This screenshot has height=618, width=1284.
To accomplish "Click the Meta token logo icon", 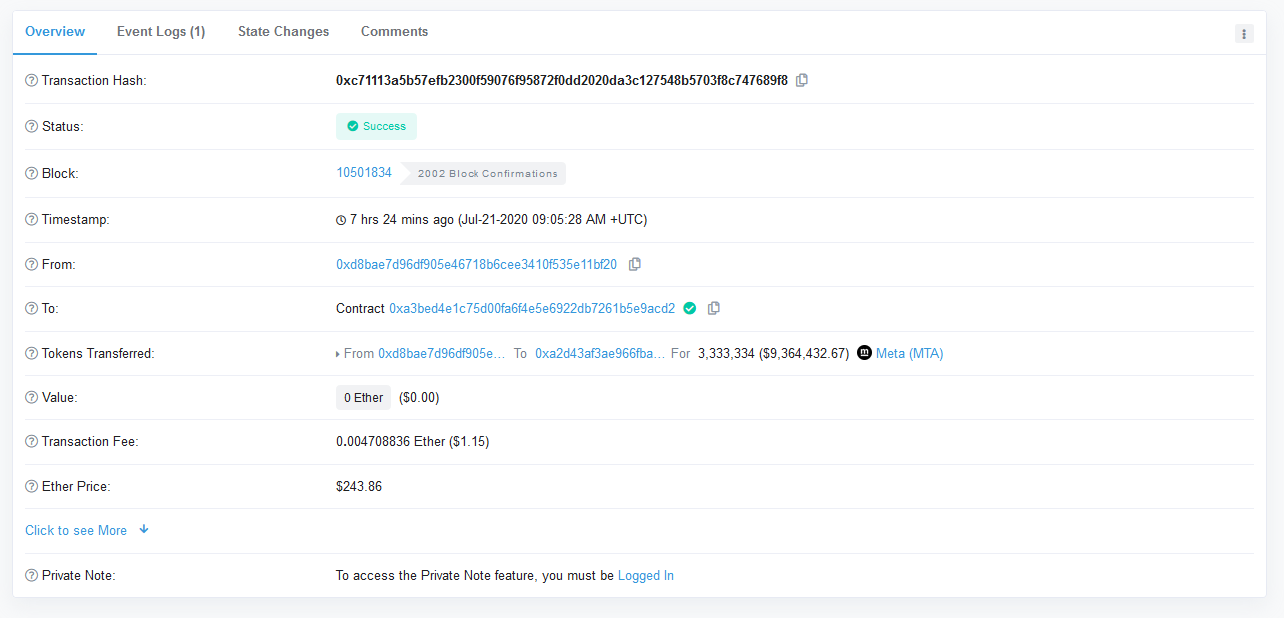I will [865, 353].
